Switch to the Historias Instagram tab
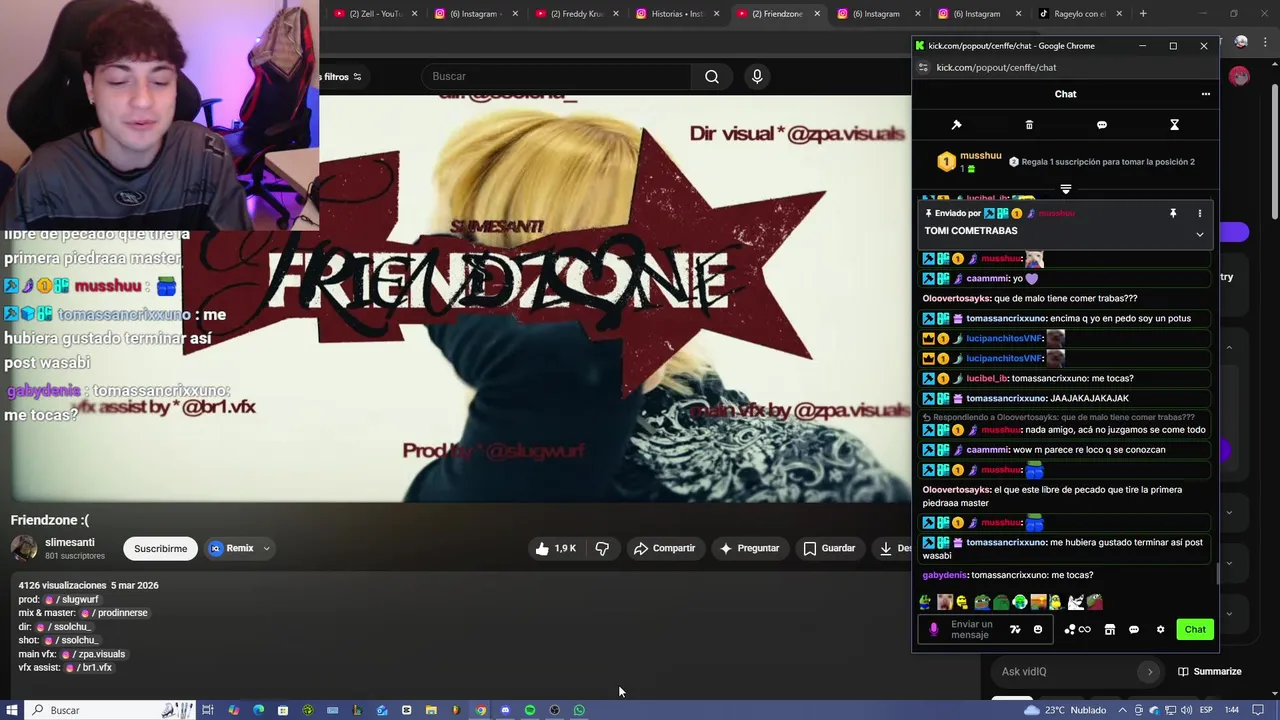This screenshot has height=720, width=1280. coord(678,14)
